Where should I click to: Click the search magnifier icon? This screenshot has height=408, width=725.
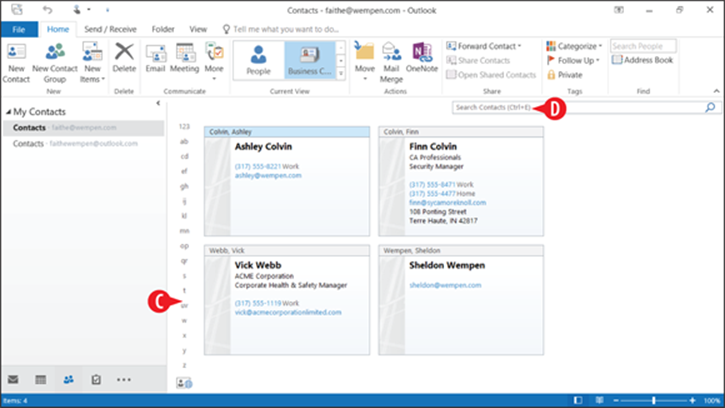[x=710, y=107]
